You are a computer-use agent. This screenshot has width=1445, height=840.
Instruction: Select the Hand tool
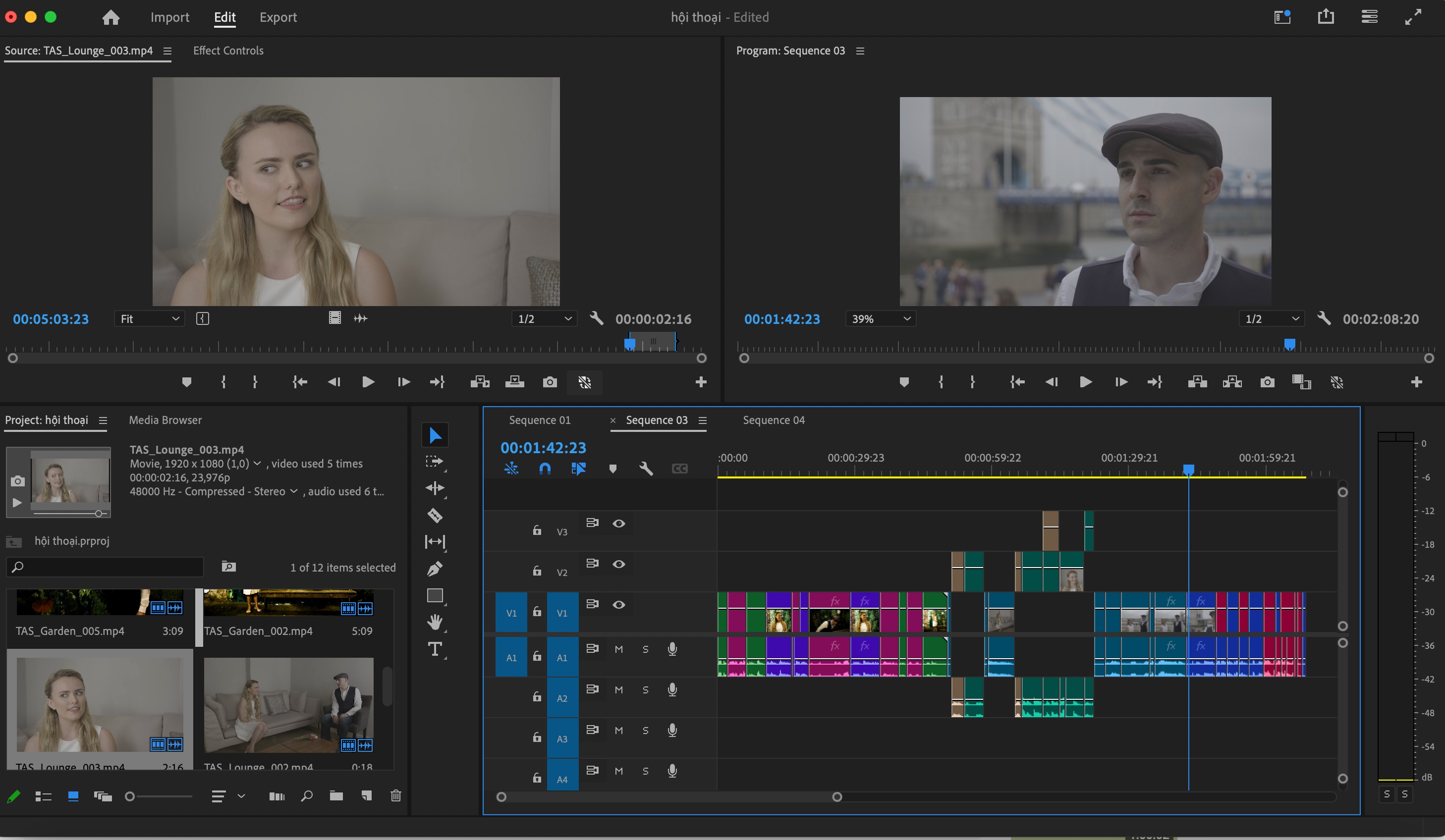(435, 622)
